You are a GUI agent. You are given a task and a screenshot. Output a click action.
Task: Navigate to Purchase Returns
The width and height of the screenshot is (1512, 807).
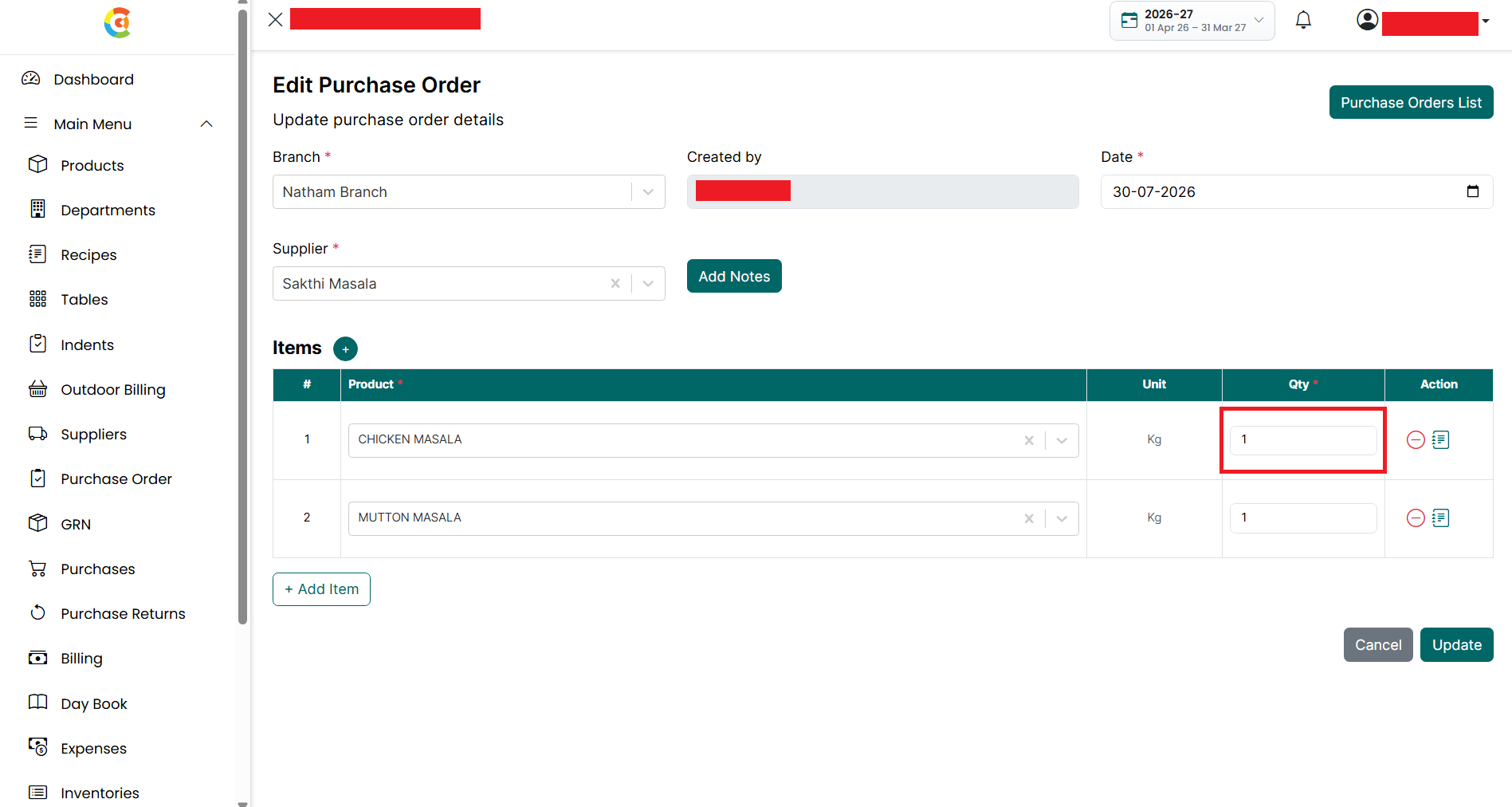[123, 613]
